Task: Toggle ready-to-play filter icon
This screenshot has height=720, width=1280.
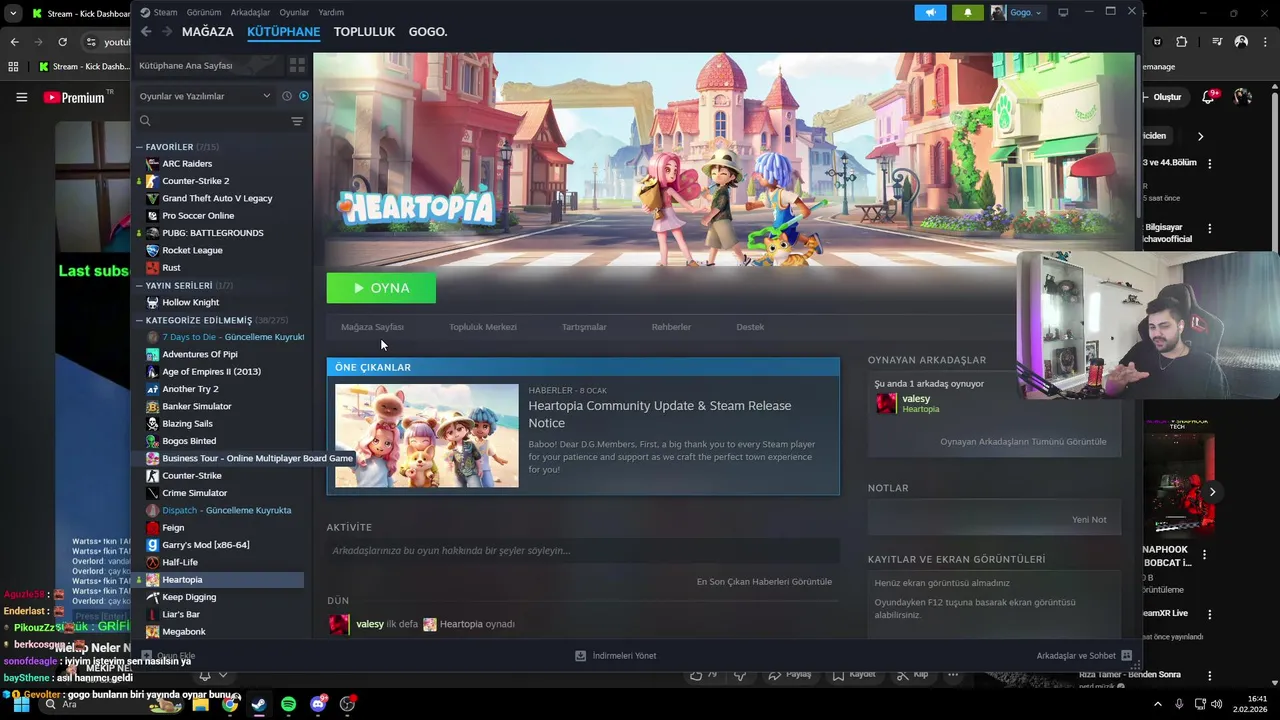Action: (x=304, y=96)
